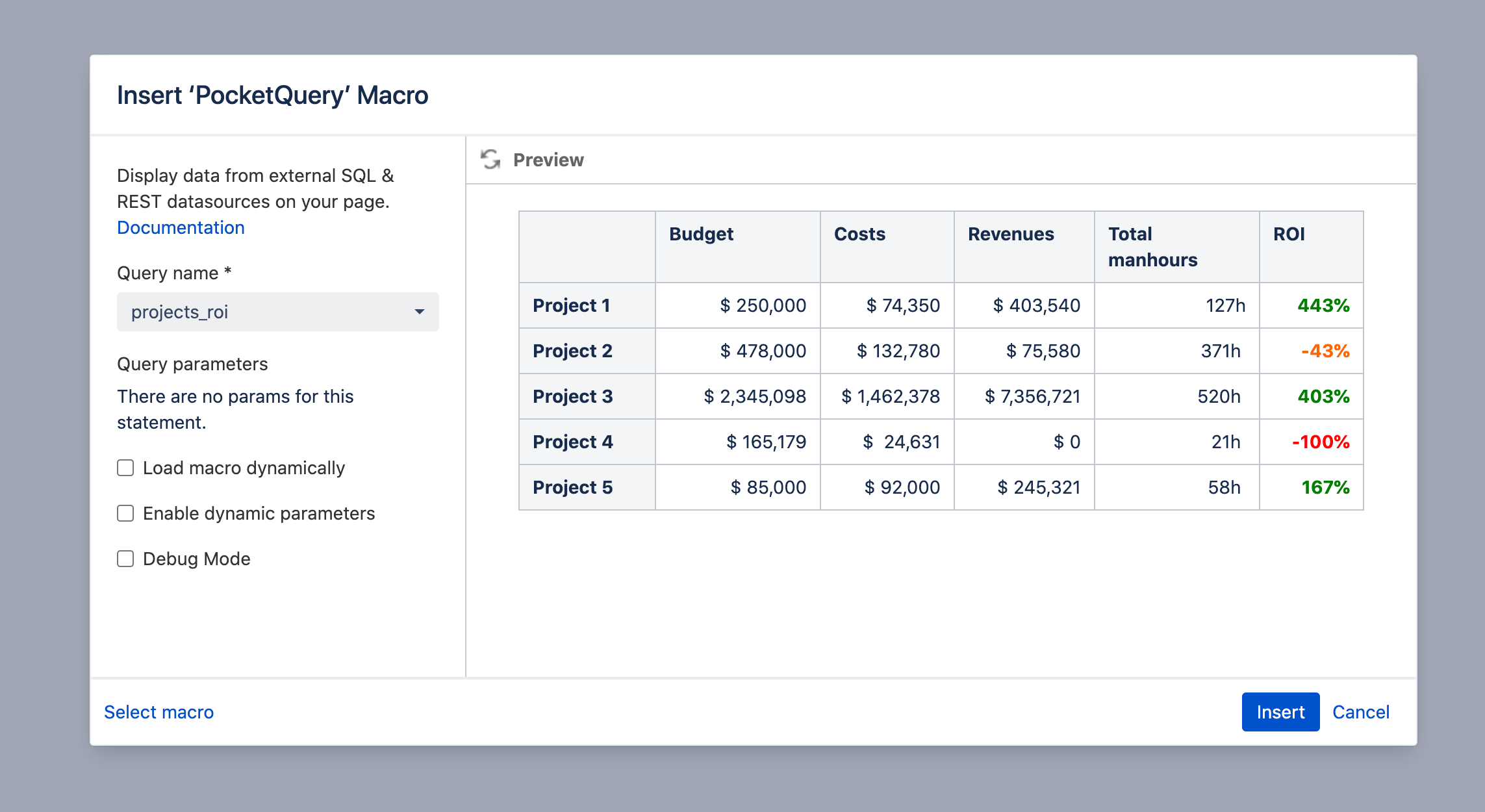Turn on Debug Mode checkbox
Screen dimensions: 1485x812
pos(125,559)
